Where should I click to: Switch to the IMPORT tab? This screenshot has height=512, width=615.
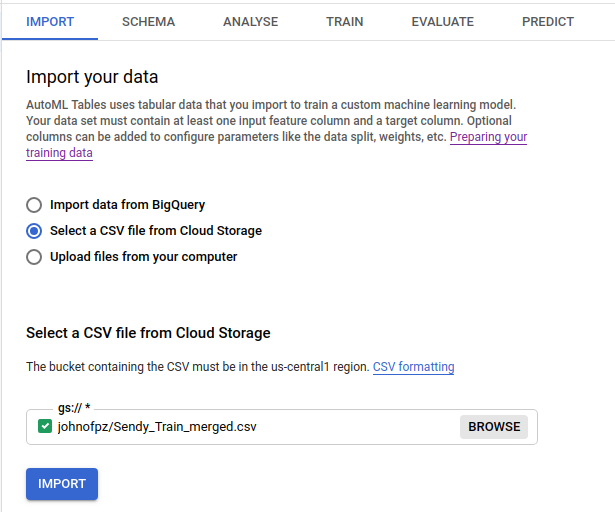click(x=49, y=21)
